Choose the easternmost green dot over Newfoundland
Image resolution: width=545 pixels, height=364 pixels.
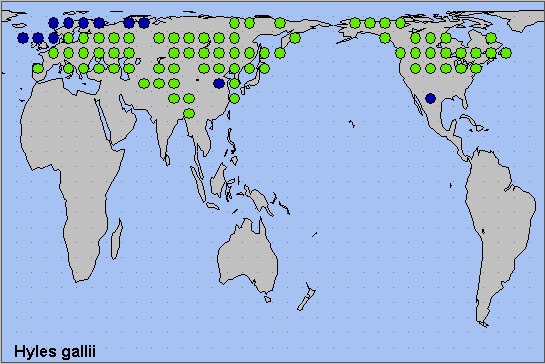point(506,53)
